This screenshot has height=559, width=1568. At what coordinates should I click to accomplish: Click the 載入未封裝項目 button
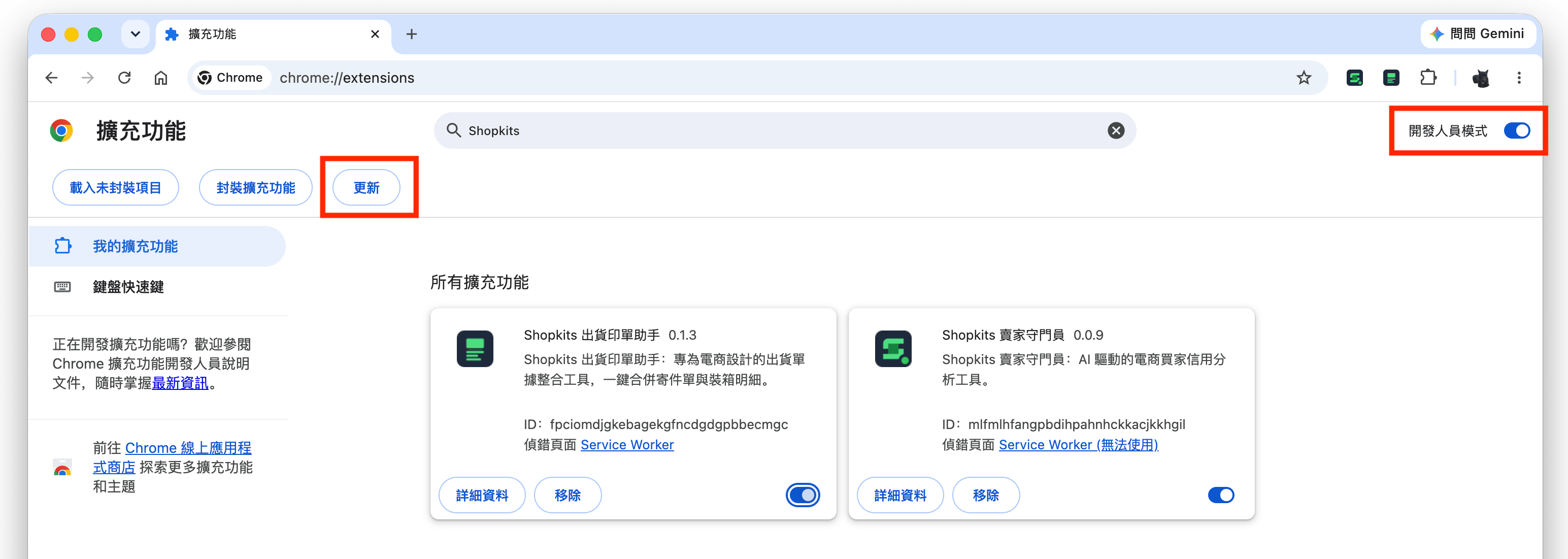(116, 187)
